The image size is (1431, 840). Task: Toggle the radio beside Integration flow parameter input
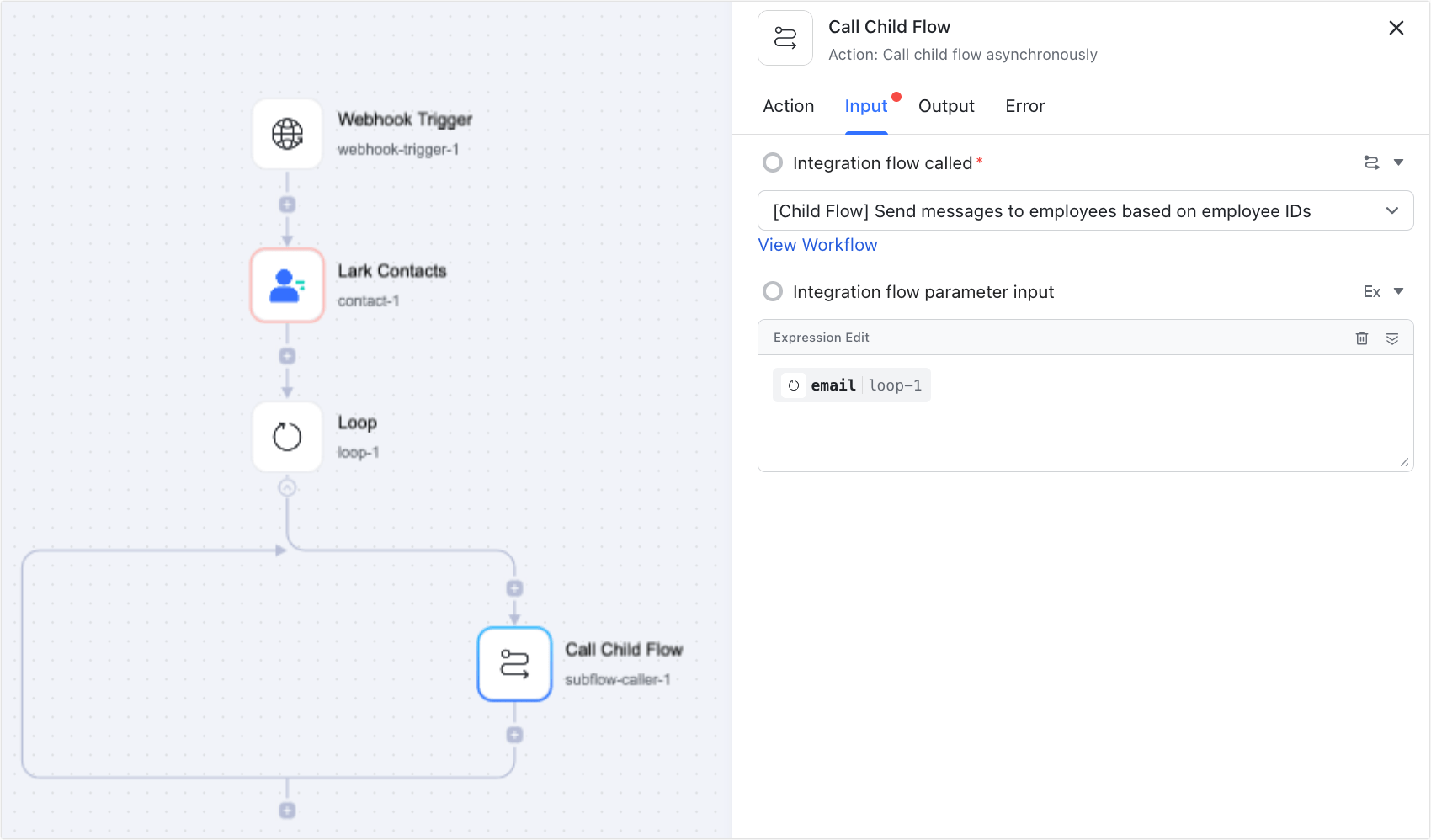coord(773,291)
